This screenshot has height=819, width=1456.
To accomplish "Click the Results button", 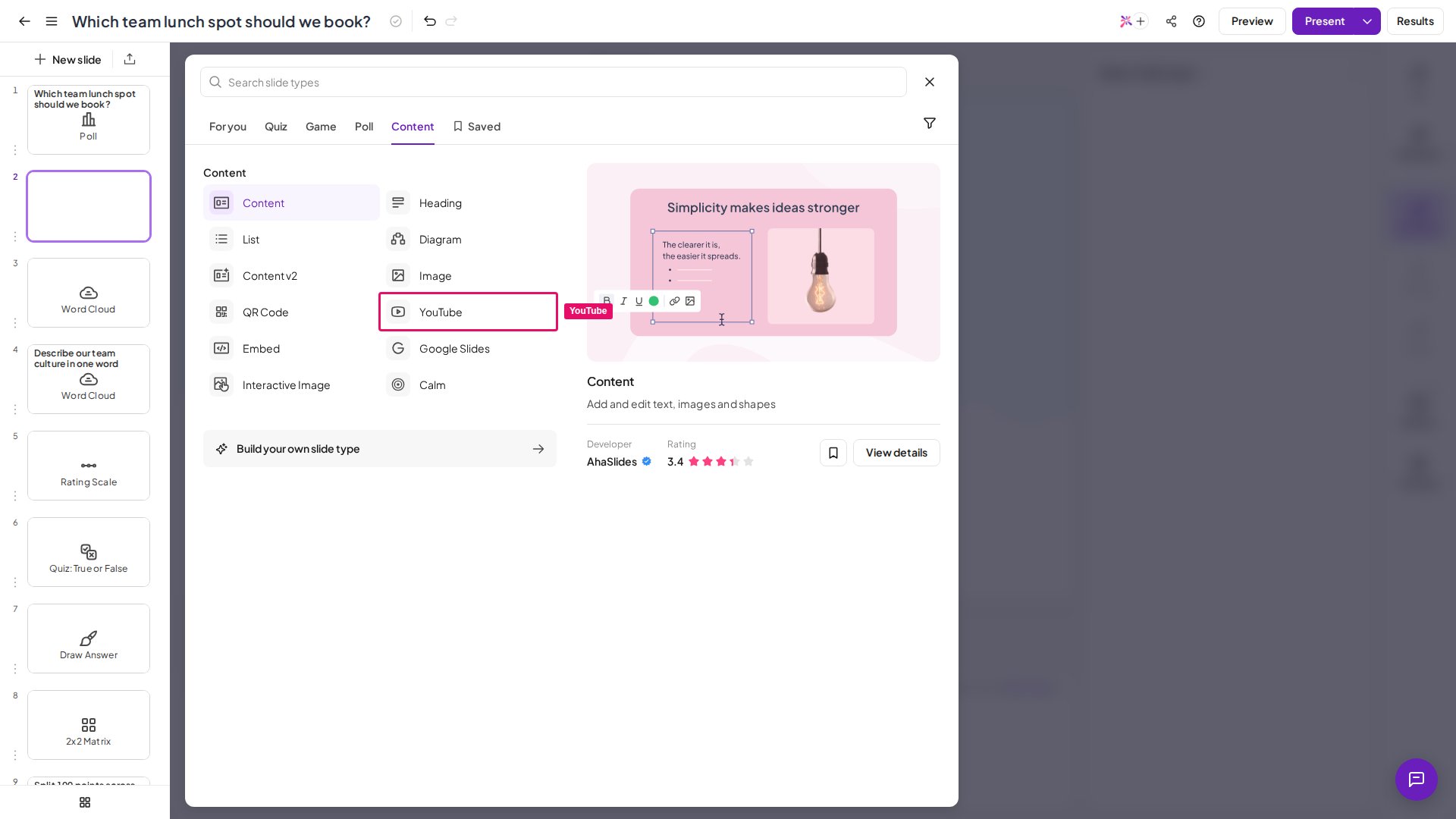I will point(1415,21).
